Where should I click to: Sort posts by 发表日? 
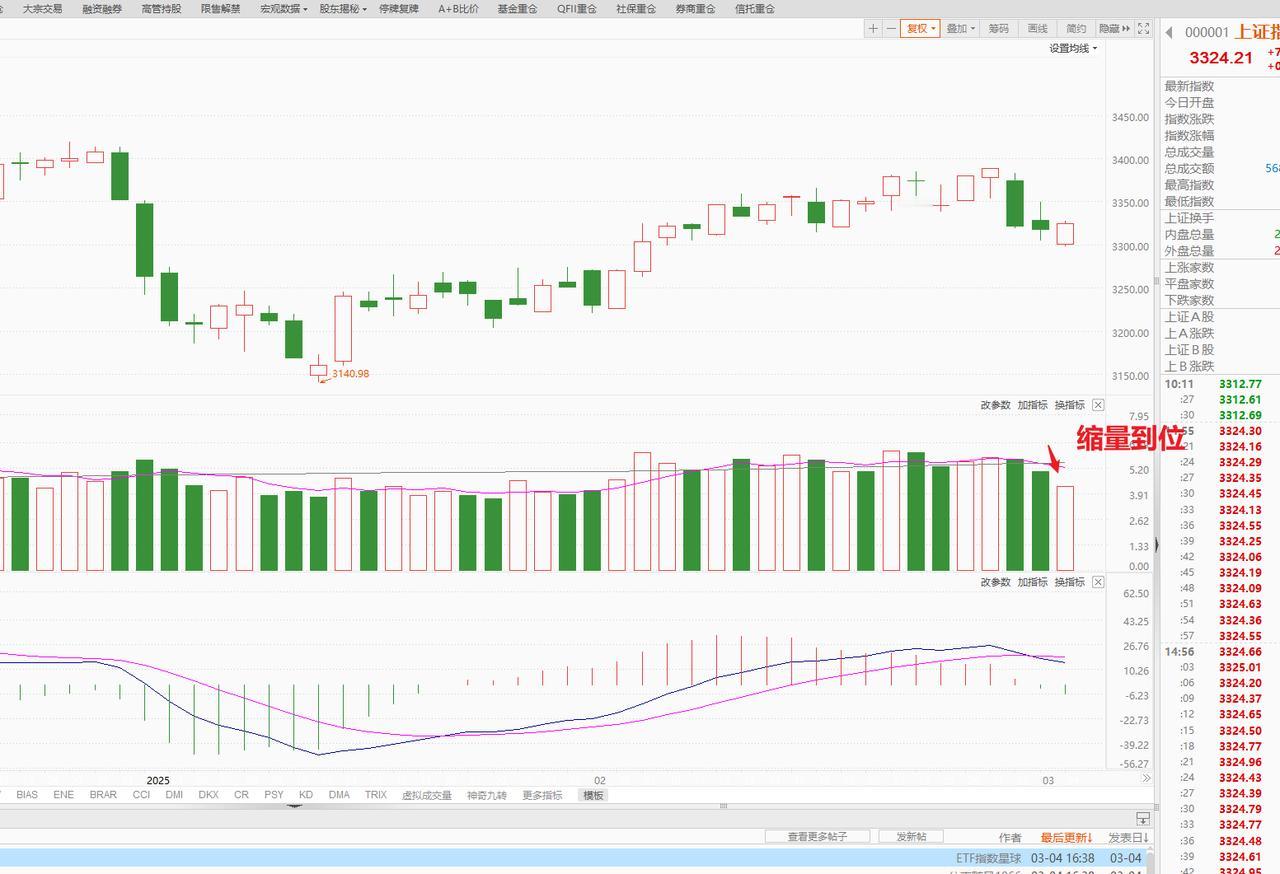[1129, 838]
